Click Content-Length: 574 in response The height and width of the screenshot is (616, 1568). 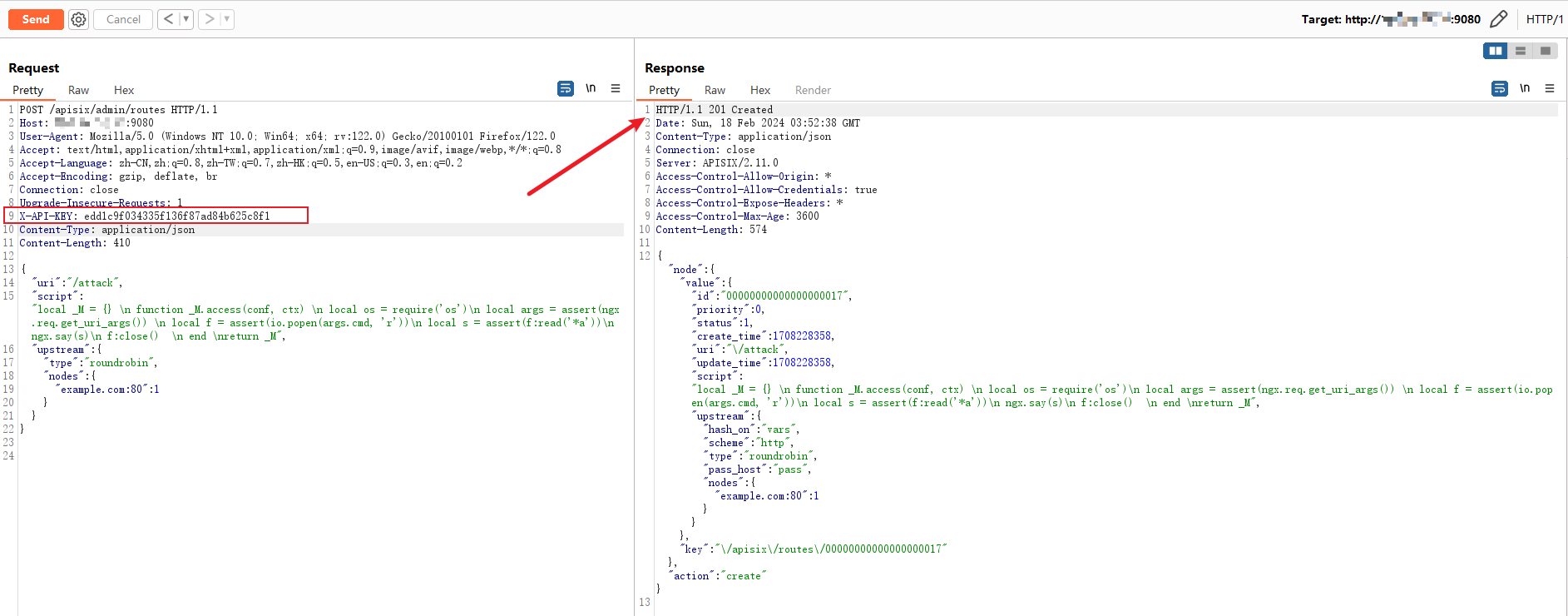(711, 230)
